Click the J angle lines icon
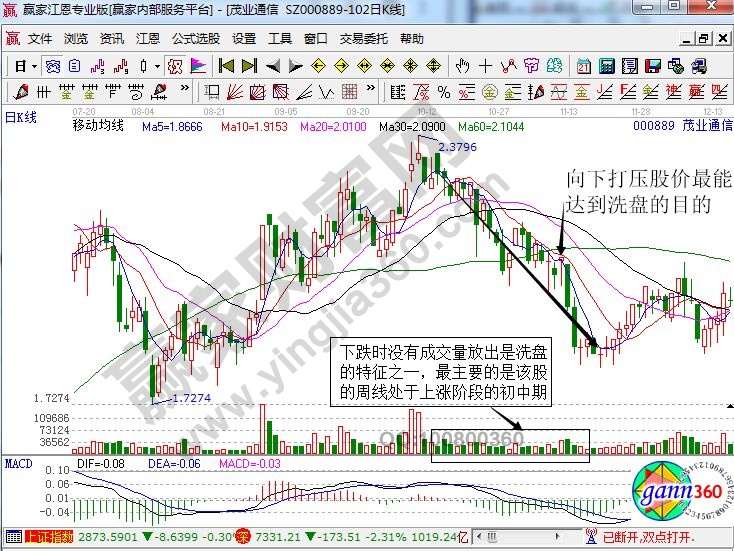This screenshot has width=734, height=551. click(x=605, y=92)
